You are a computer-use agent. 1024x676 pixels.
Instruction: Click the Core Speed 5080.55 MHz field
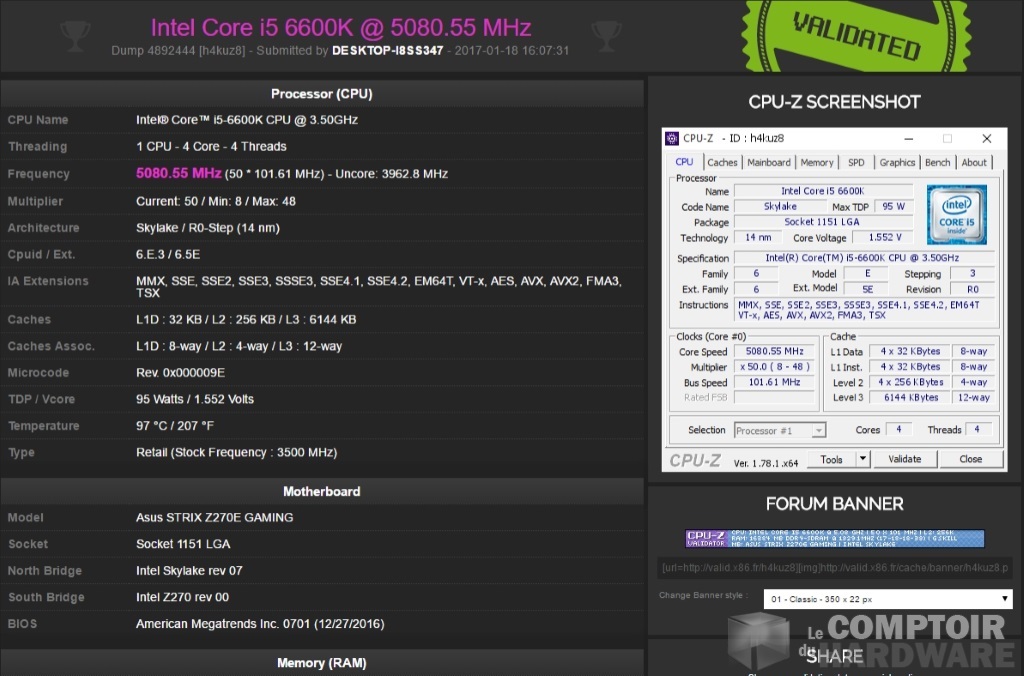click(x=775, y=351)
